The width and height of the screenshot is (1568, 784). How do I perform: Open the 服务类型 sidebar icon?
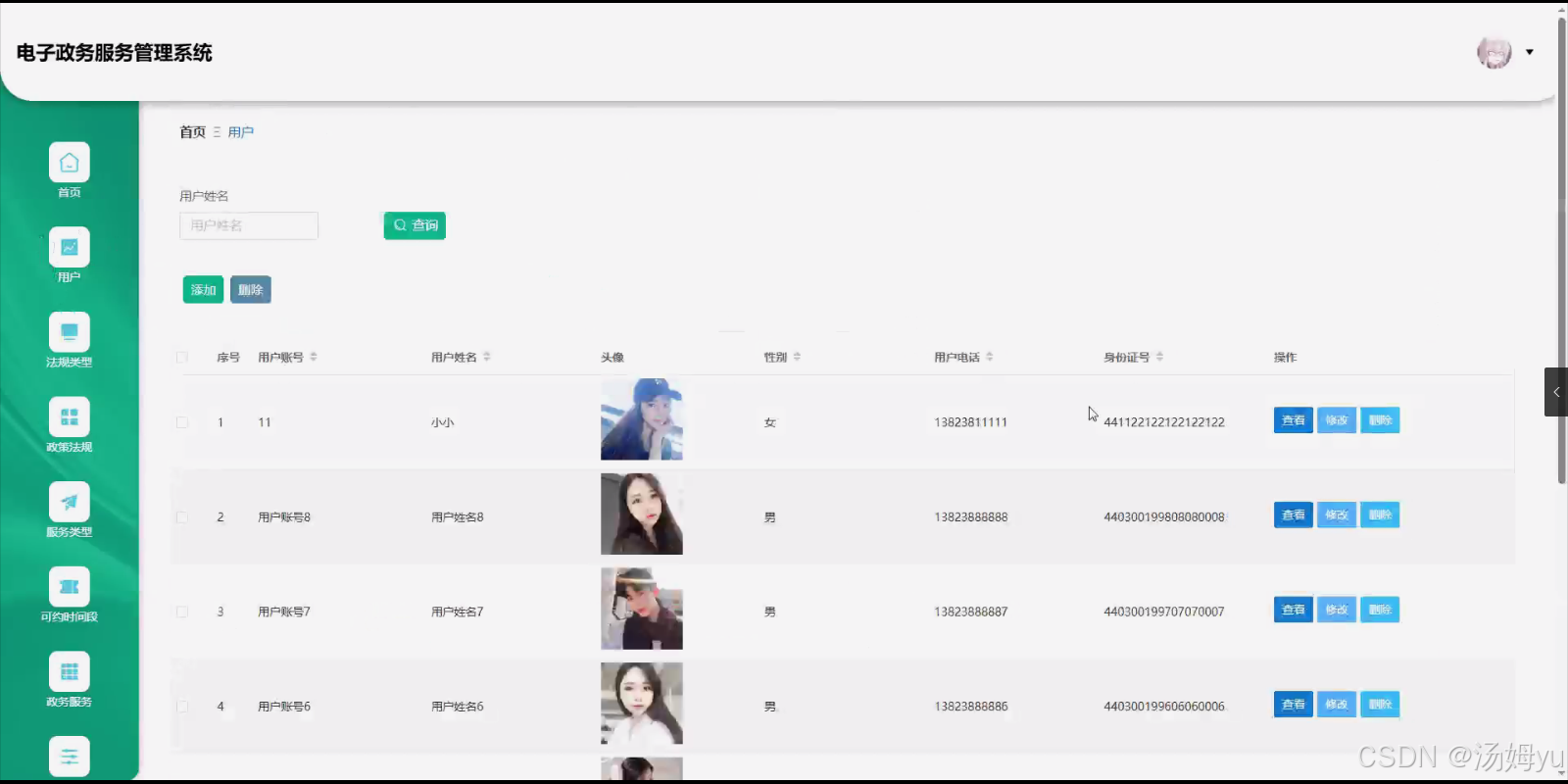point(69,502)
